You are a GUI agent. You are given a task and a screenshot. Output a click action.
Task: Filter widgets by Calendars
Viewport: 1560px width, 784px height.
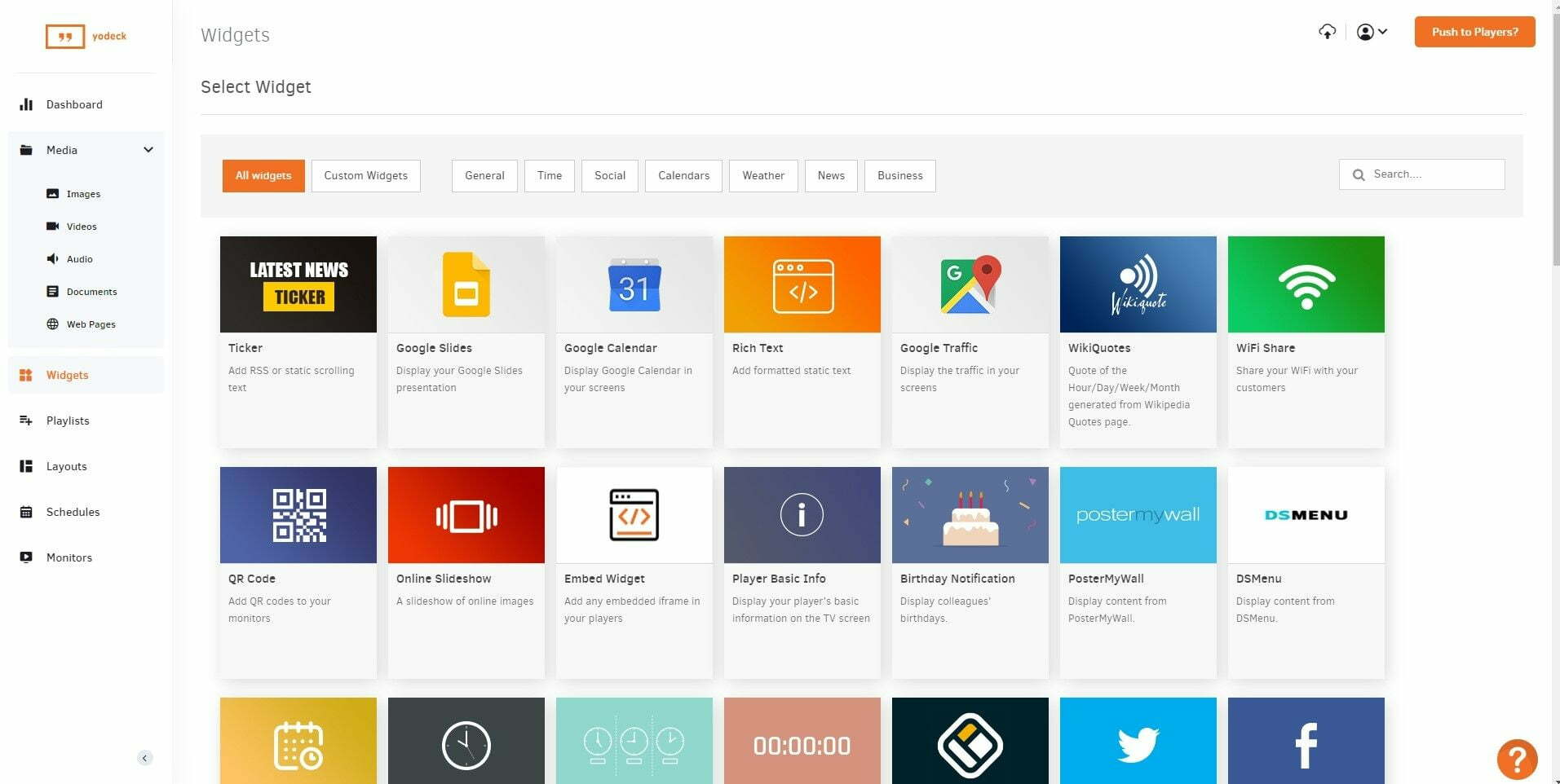tap(683, 176)
